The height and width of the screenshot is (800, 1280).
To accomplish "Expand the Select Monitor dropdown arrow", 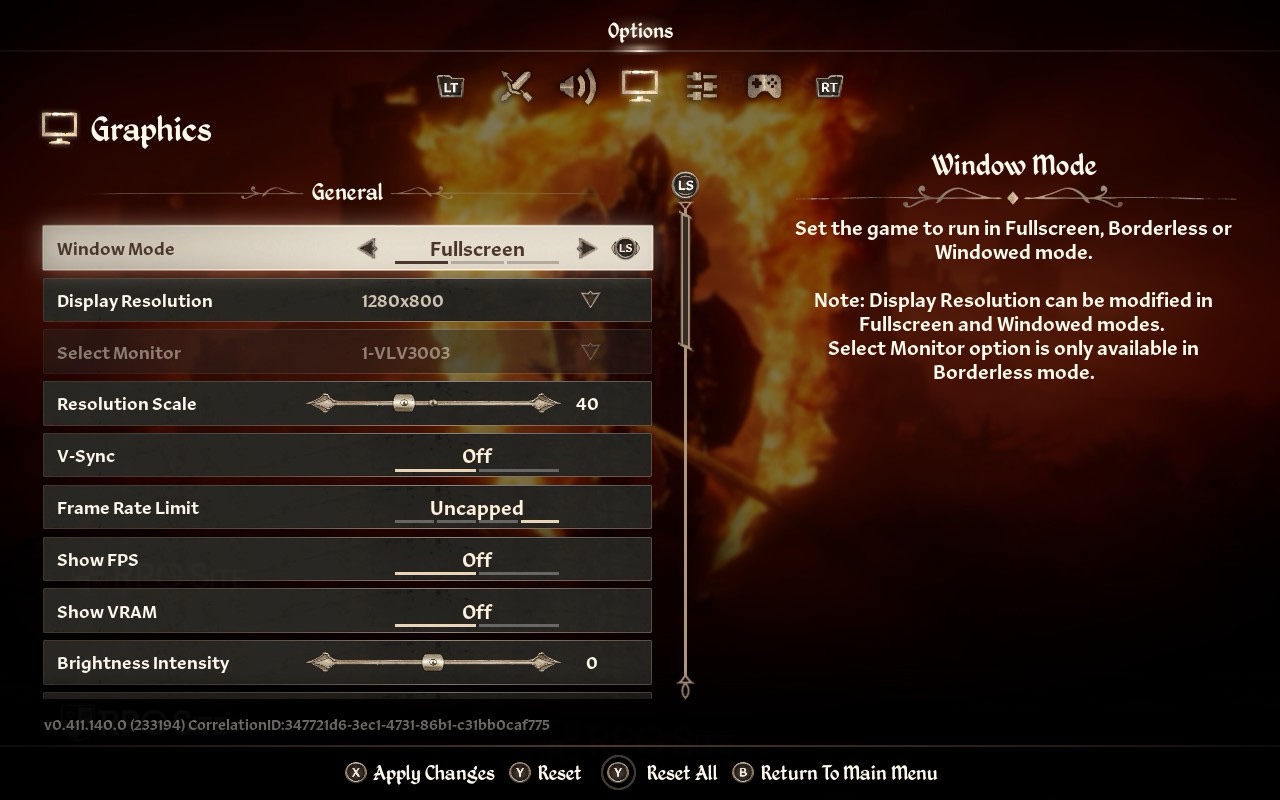I will [x=590, y=352].
